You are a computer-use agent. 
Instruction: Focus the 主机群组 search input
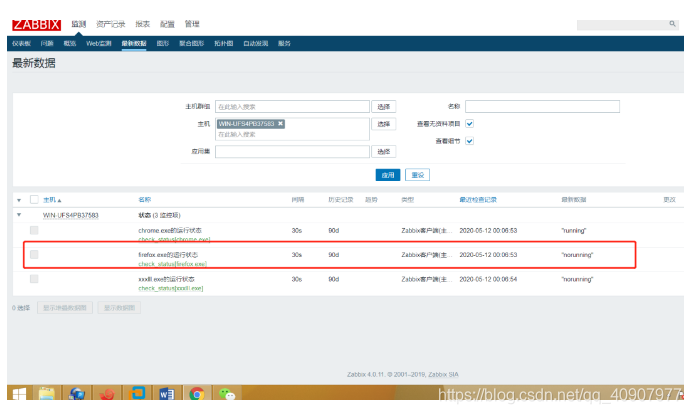[x=292, y=107]
